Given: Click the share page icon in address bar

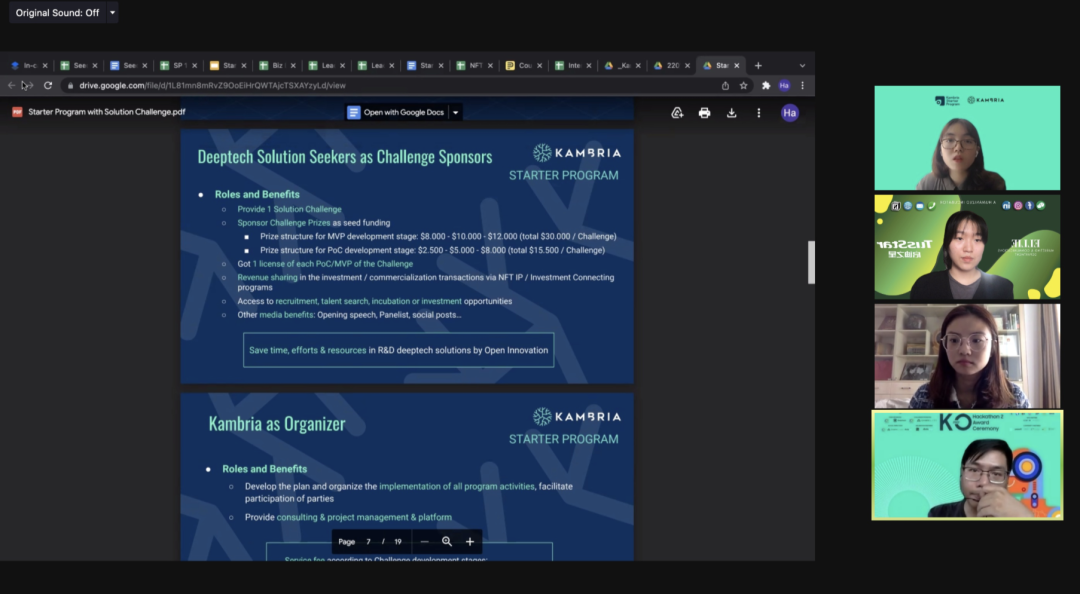Looking at the screenshot, I should [x=725, y=85].
